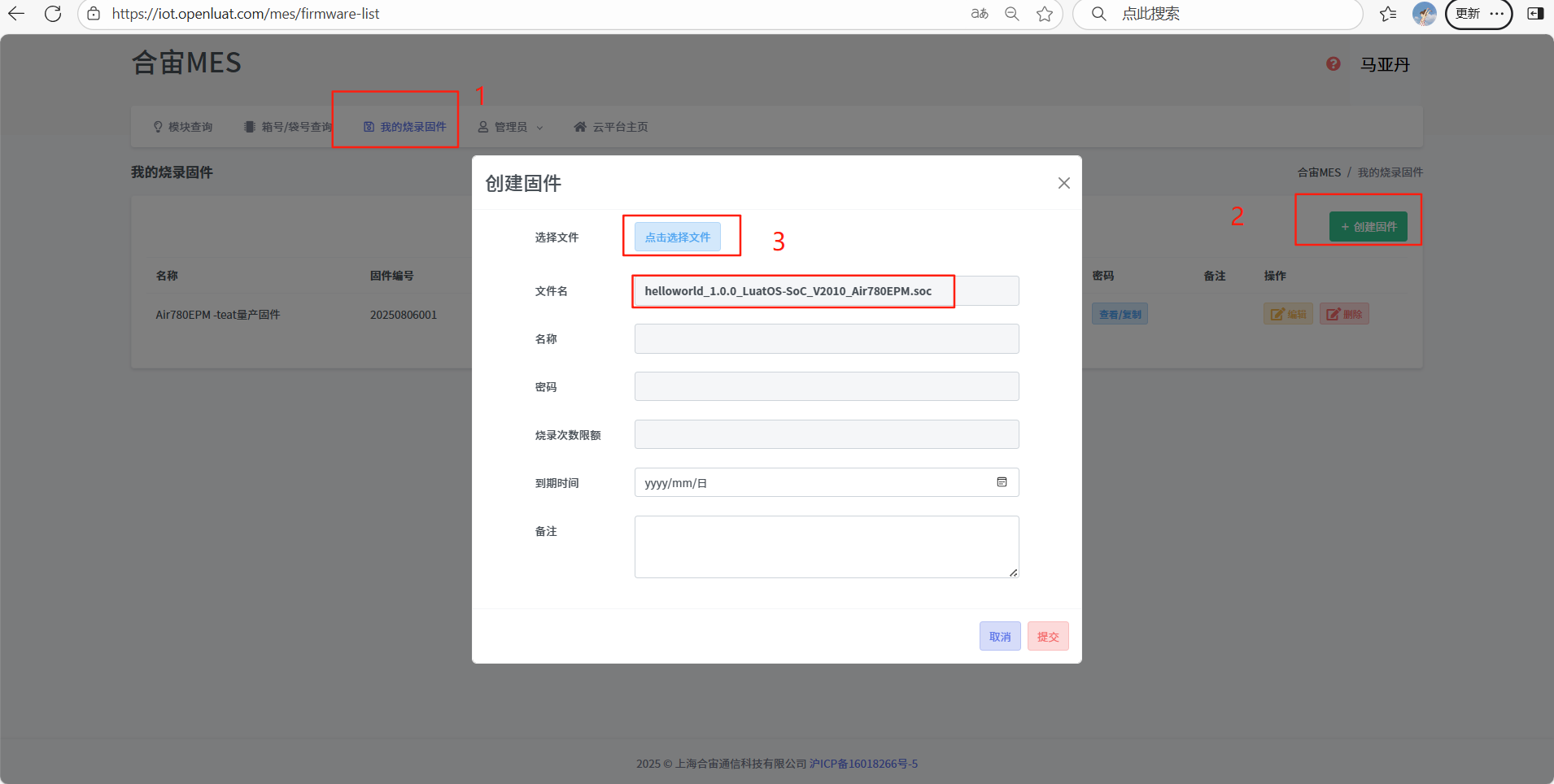
Task: Close the 创建固件 dialog with X
Action: coord(1063,183)
